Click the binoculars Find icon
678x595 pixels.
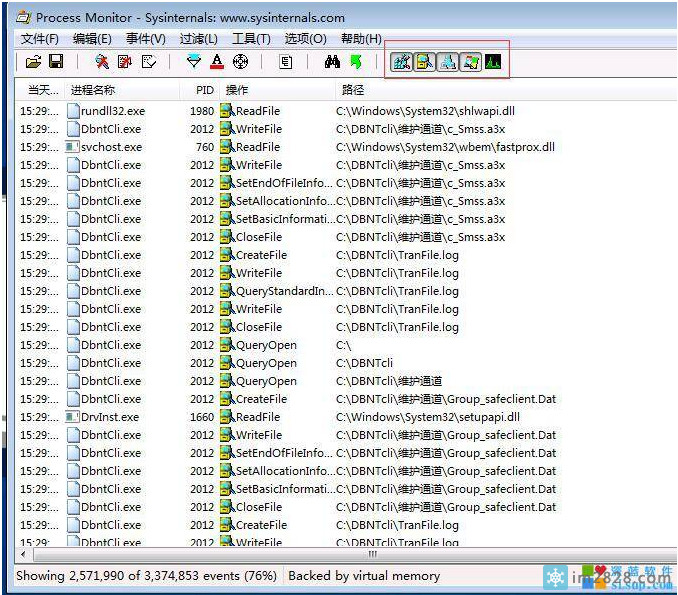tap(332, 62)
